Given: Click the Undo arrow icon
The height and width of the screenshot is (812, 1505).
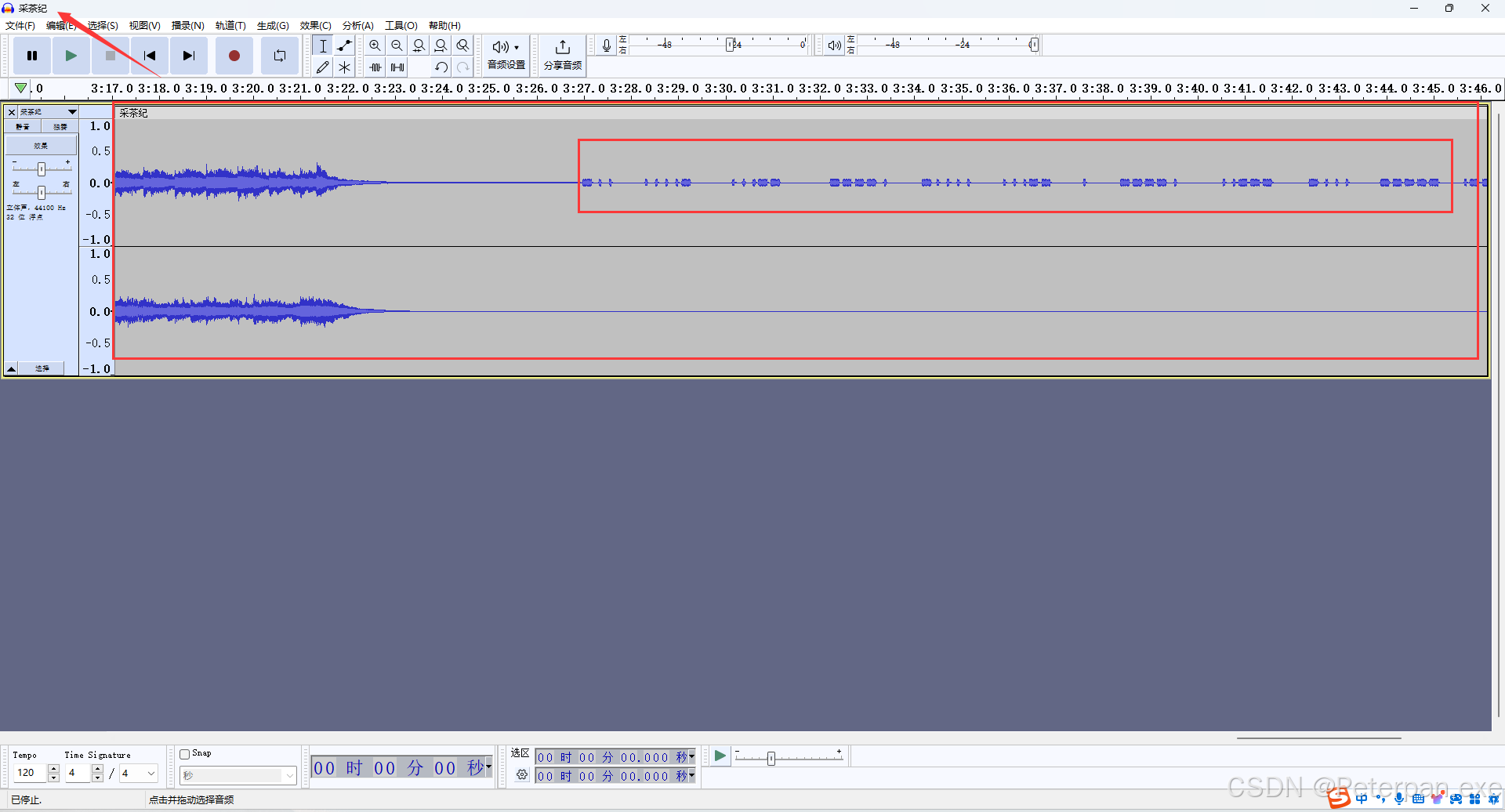Looking at the screenshot, I should point(441,67).
